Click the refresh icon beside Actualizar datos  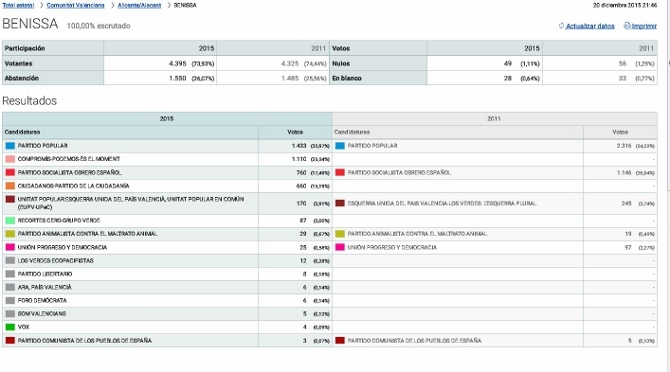tap(561, 26)
